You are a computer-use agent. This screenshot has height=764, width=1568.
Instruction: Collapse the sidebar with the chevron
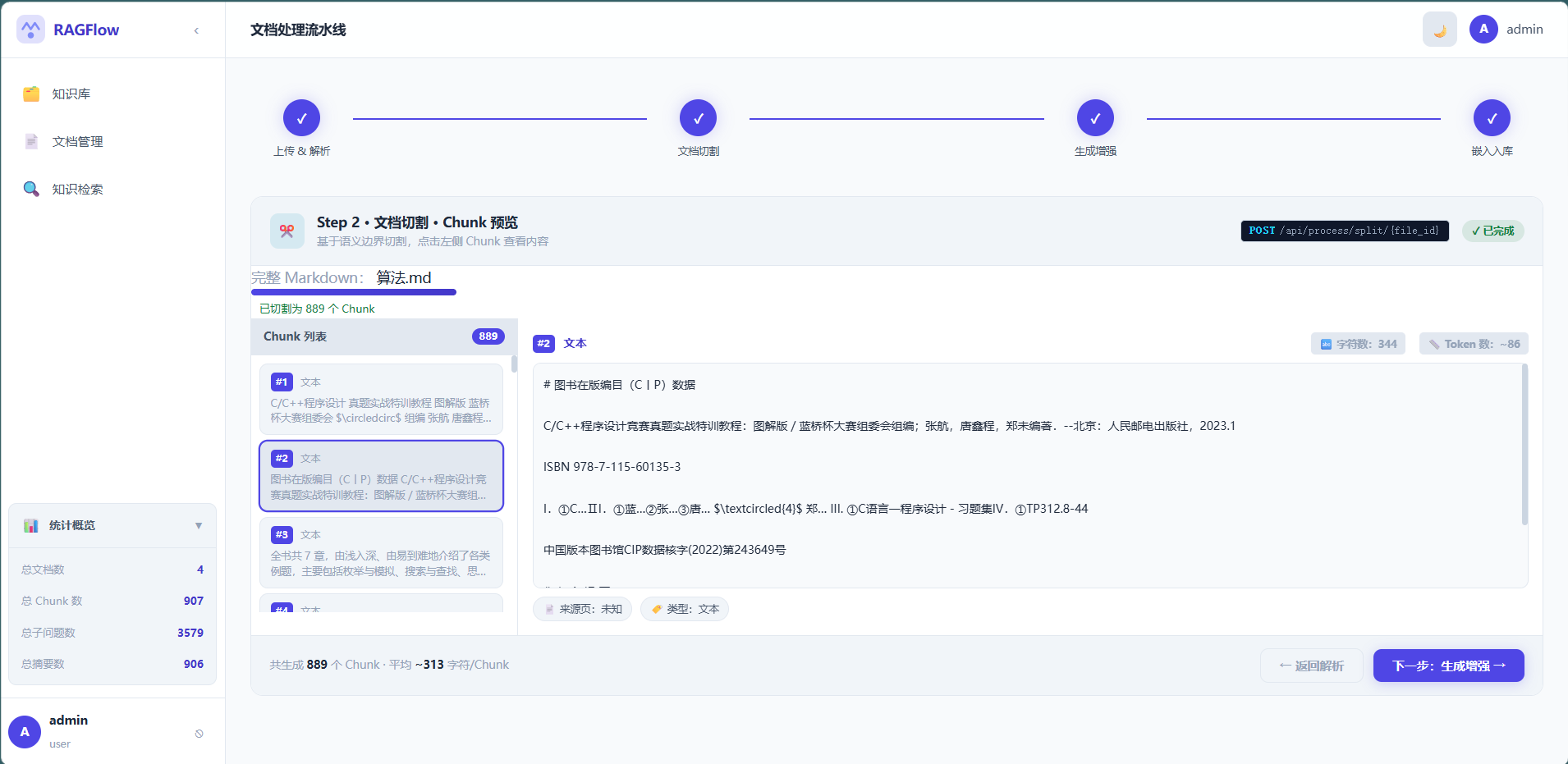(x=196, y=30)
